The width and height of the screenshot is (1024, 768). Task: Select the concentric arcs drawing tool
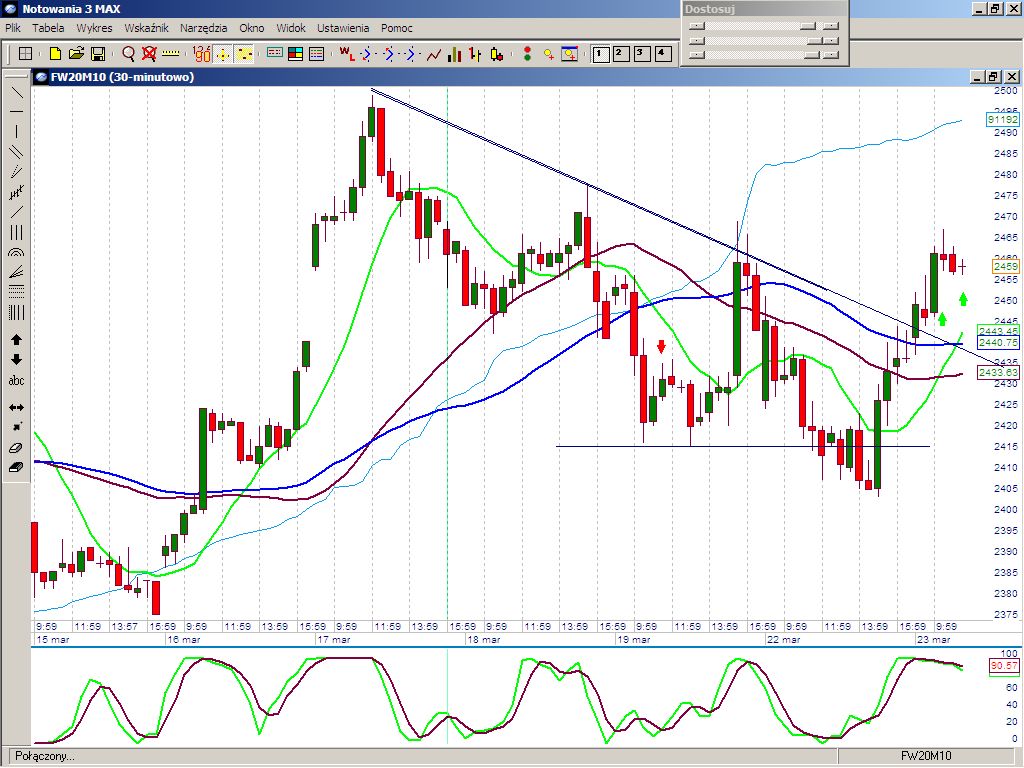coord(16,253)
